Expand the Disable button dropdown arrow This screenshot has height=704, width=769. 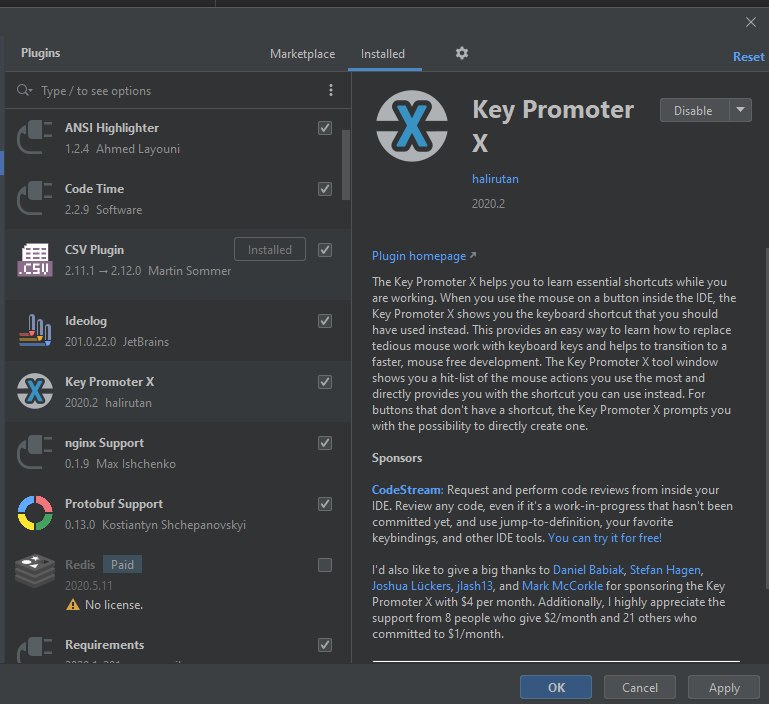coord(741,110)
